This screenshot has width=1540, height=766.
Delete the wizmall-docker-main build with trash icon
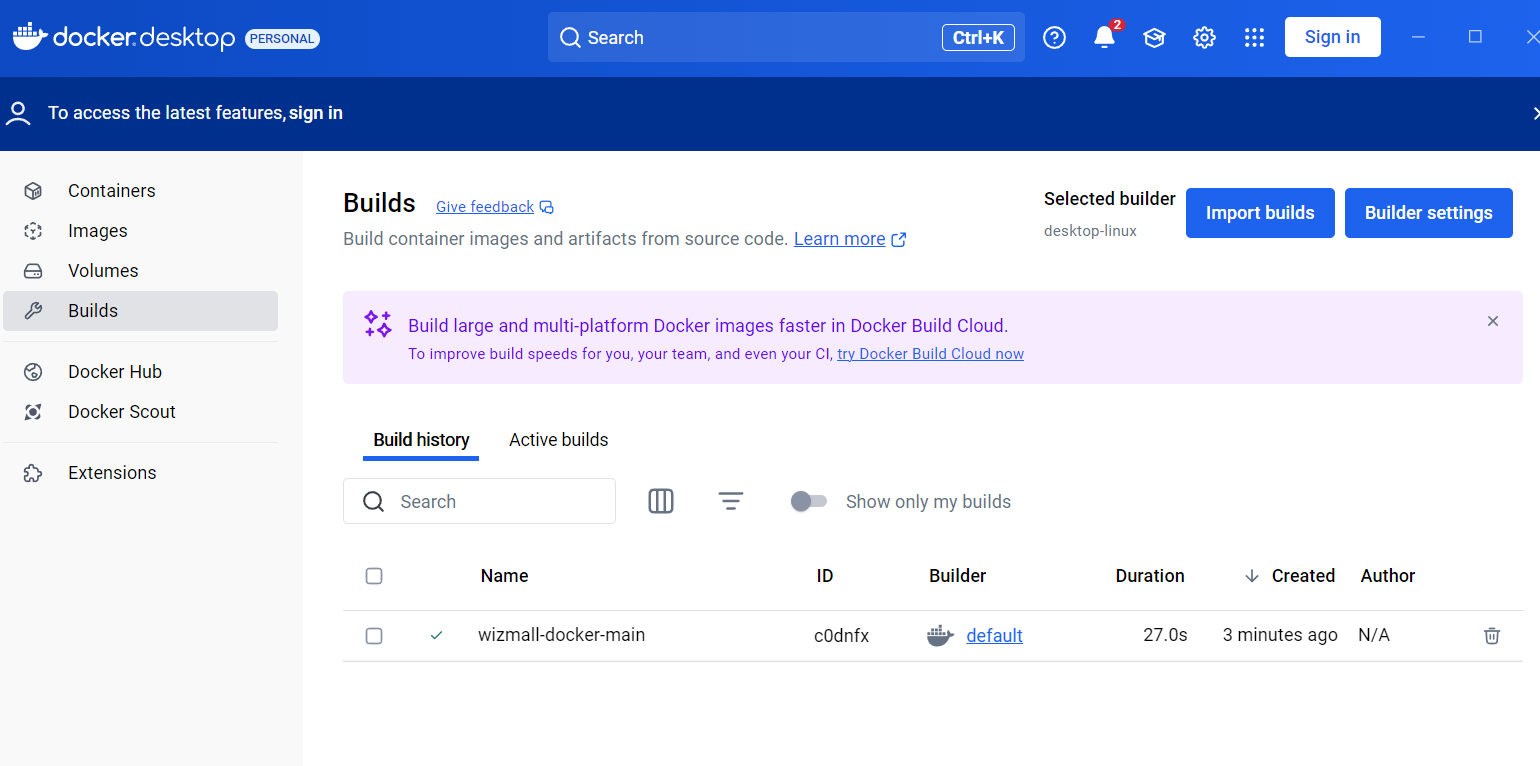point(1492,635)
